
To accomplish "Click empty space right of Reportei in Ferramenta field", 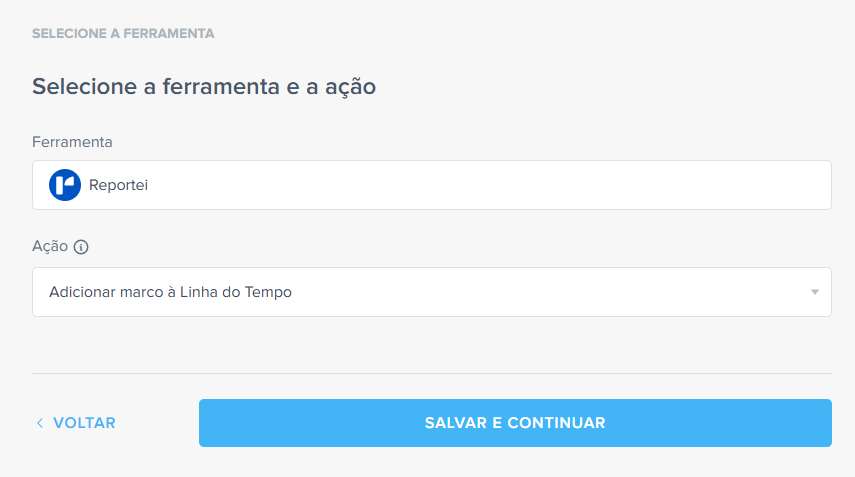I will [x=500, y=185].
